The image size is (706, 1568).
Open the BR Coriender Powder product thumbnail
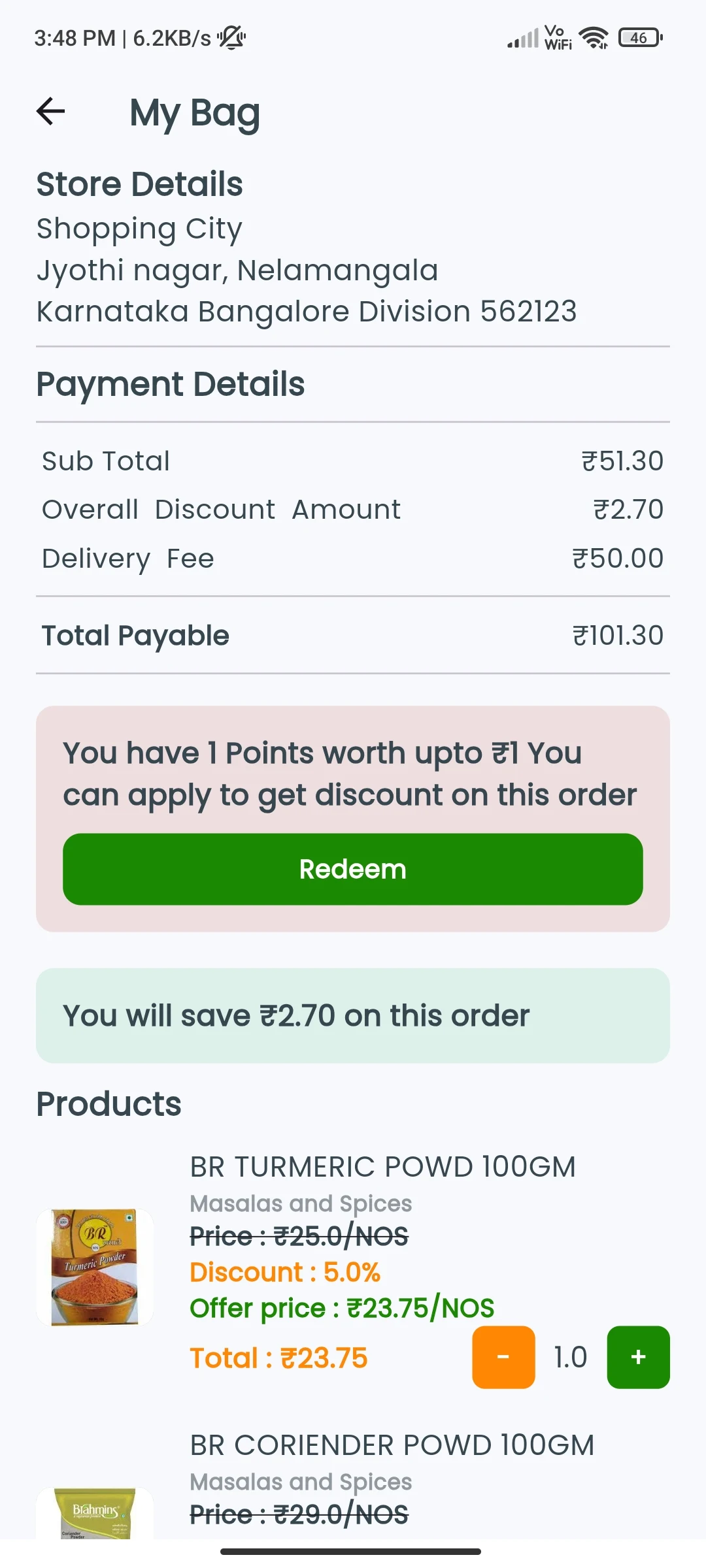(x=95, y=1513)
